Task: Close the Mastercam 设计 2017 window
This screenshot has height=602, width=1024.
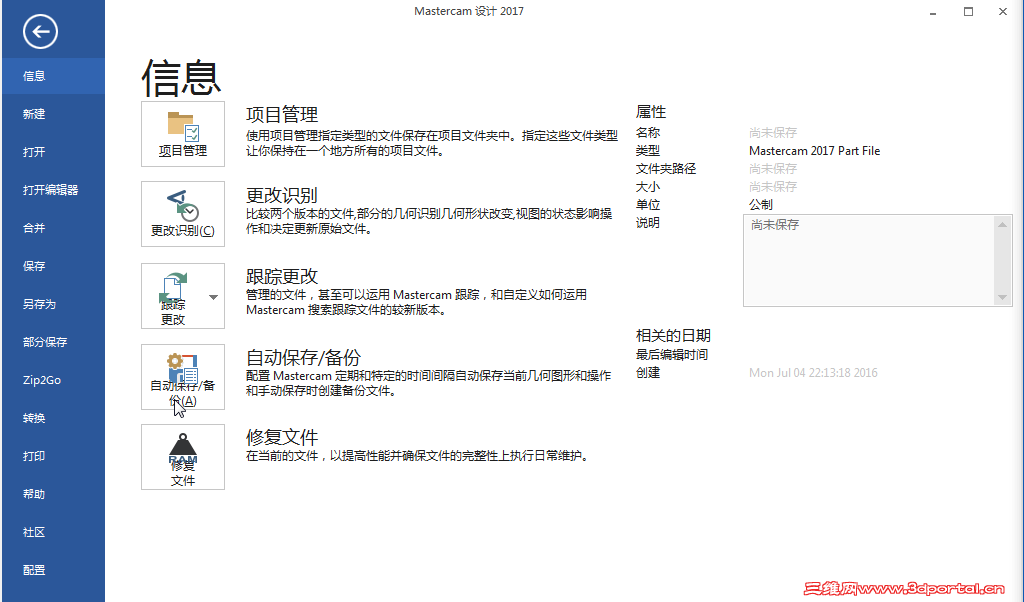Action: (x=1003, y=12)
